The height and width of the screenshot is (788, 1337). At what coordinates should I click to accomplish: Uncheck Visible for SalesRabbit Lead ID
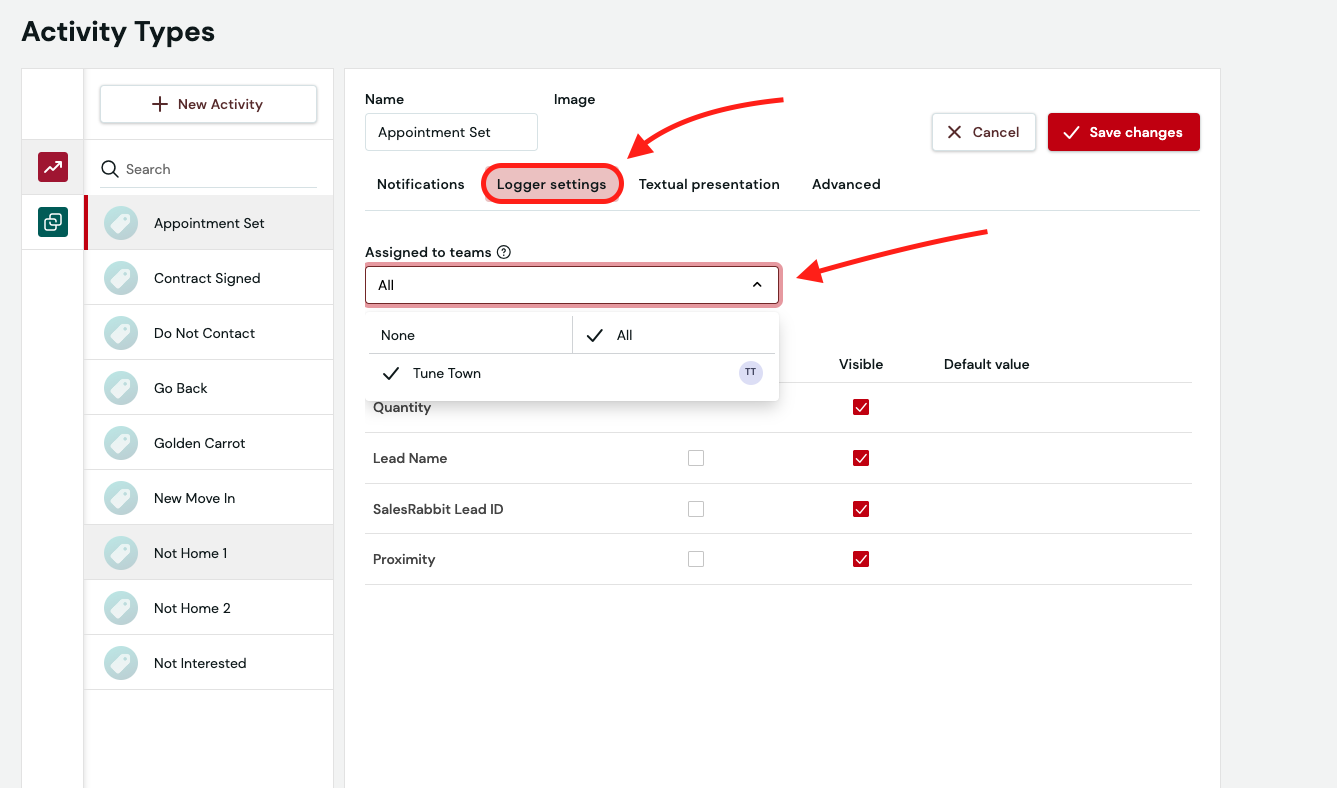[x=861, y=509]
